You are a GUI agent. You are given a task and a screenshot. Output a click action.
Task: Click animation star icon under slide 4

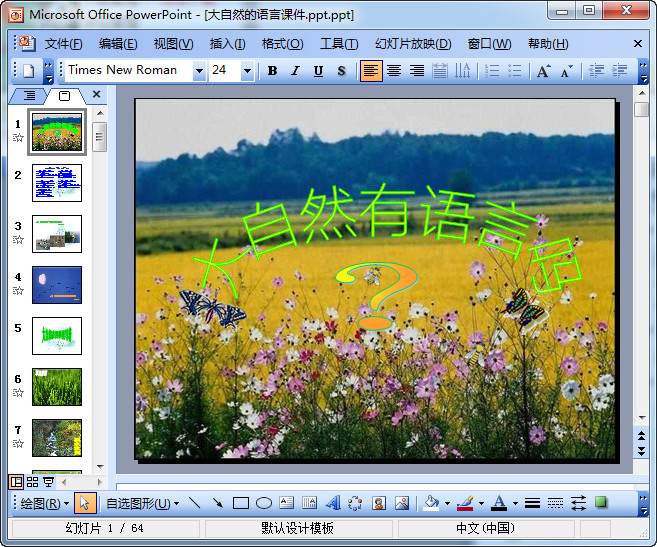click(x=18, y=290)
